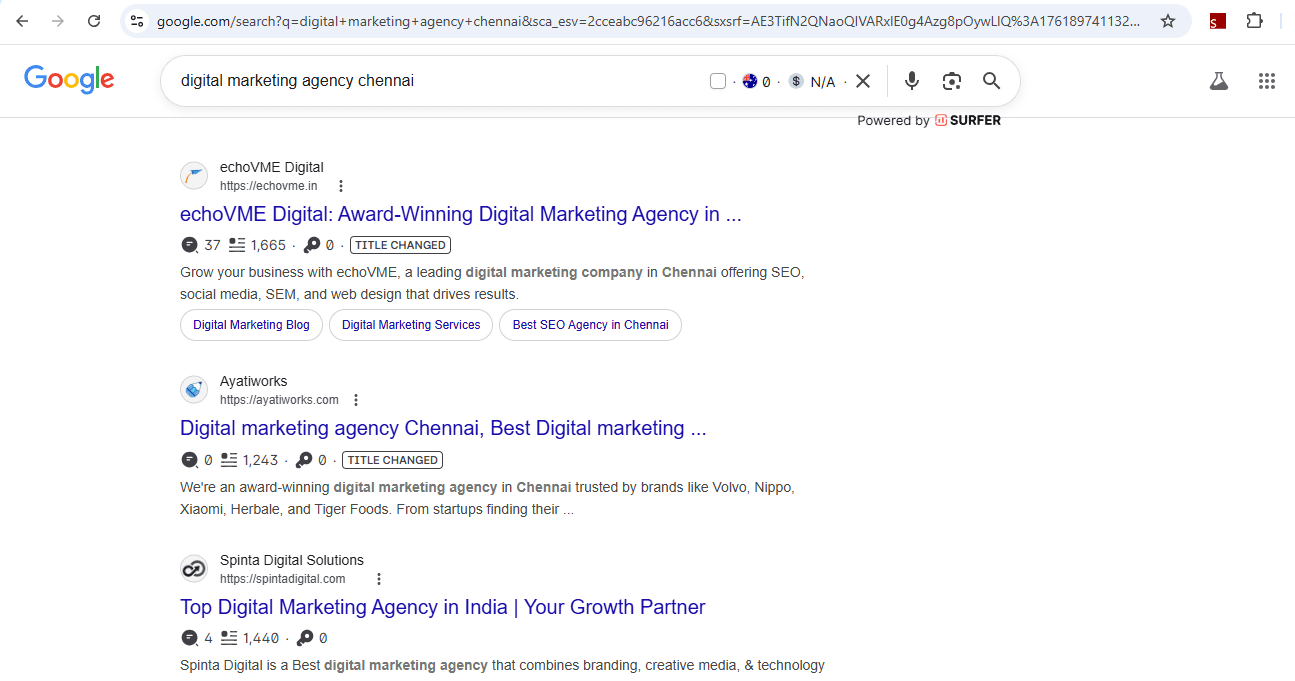Click the echoVME Digital site favicon
This screenshot has width=1295, height=681.
(194, 175)
